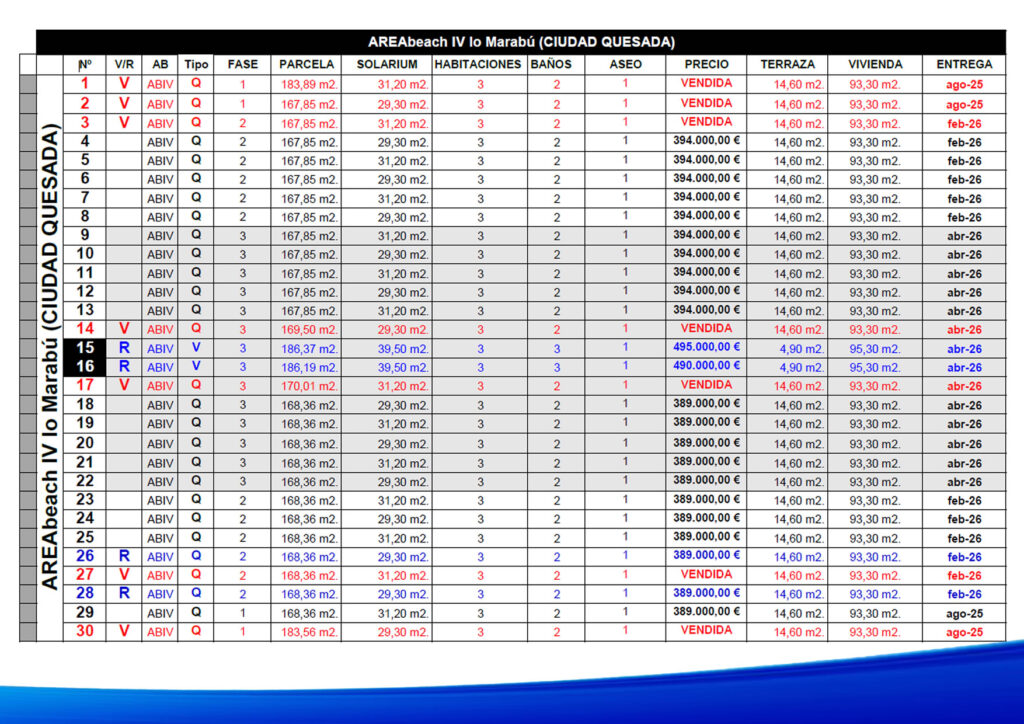Click the 'AB' column header
This screenshot has width=1024, height=724.
click(x=160, y=64)
